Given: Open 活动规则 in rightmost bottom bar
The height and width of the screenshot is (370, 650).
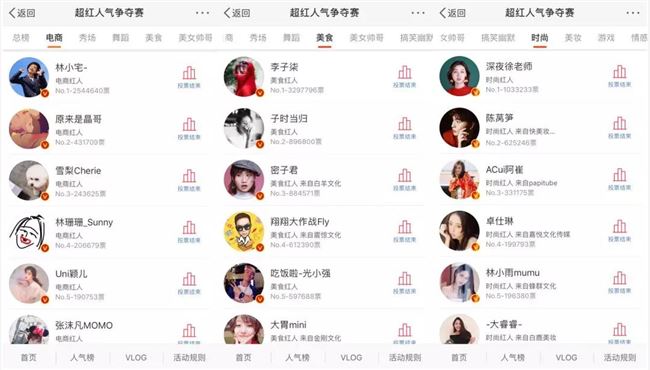Looking at the screenshot, I should [620, 357].
